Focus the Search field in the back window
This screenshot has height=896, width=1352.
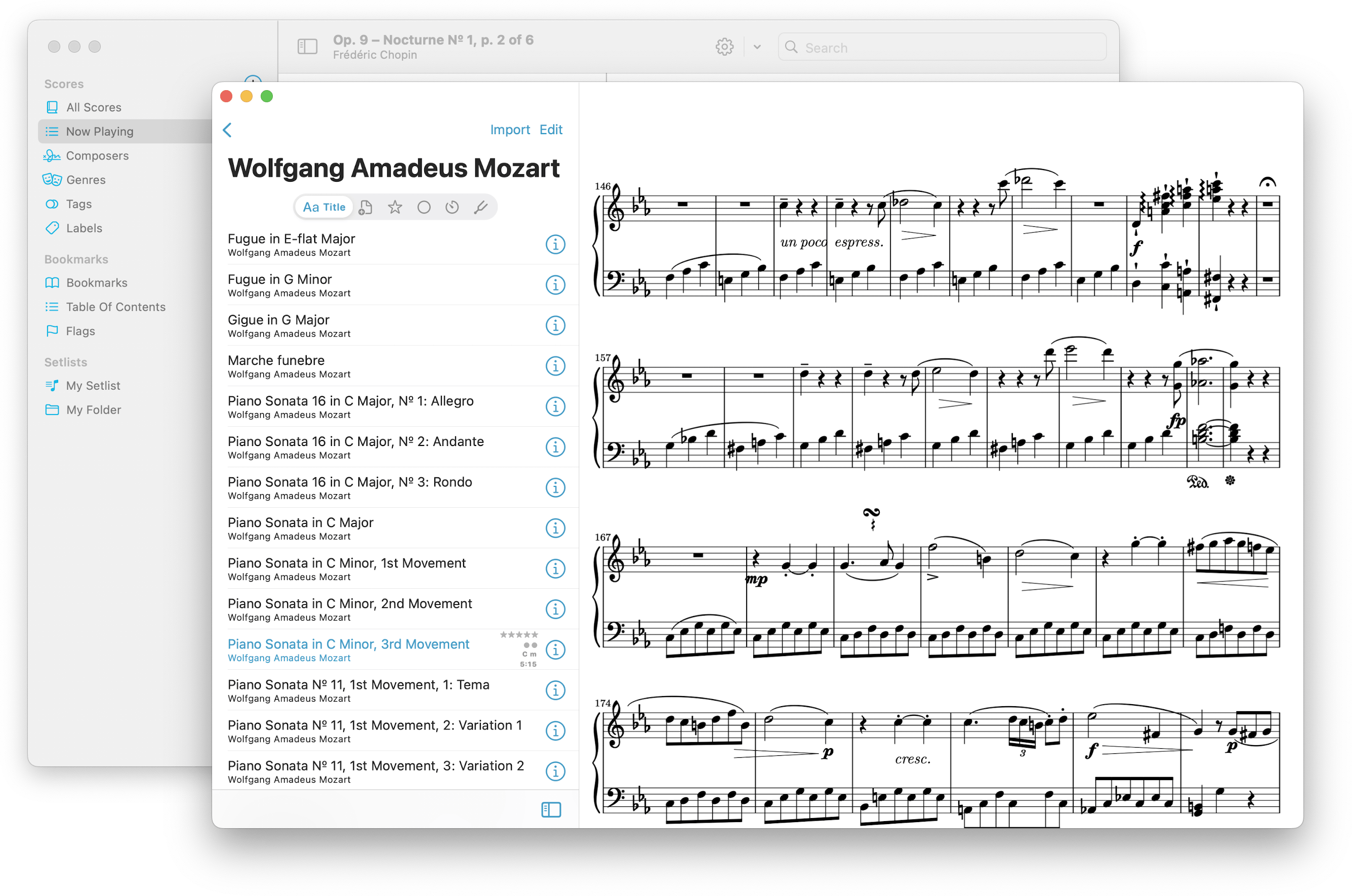click(943, 48)
